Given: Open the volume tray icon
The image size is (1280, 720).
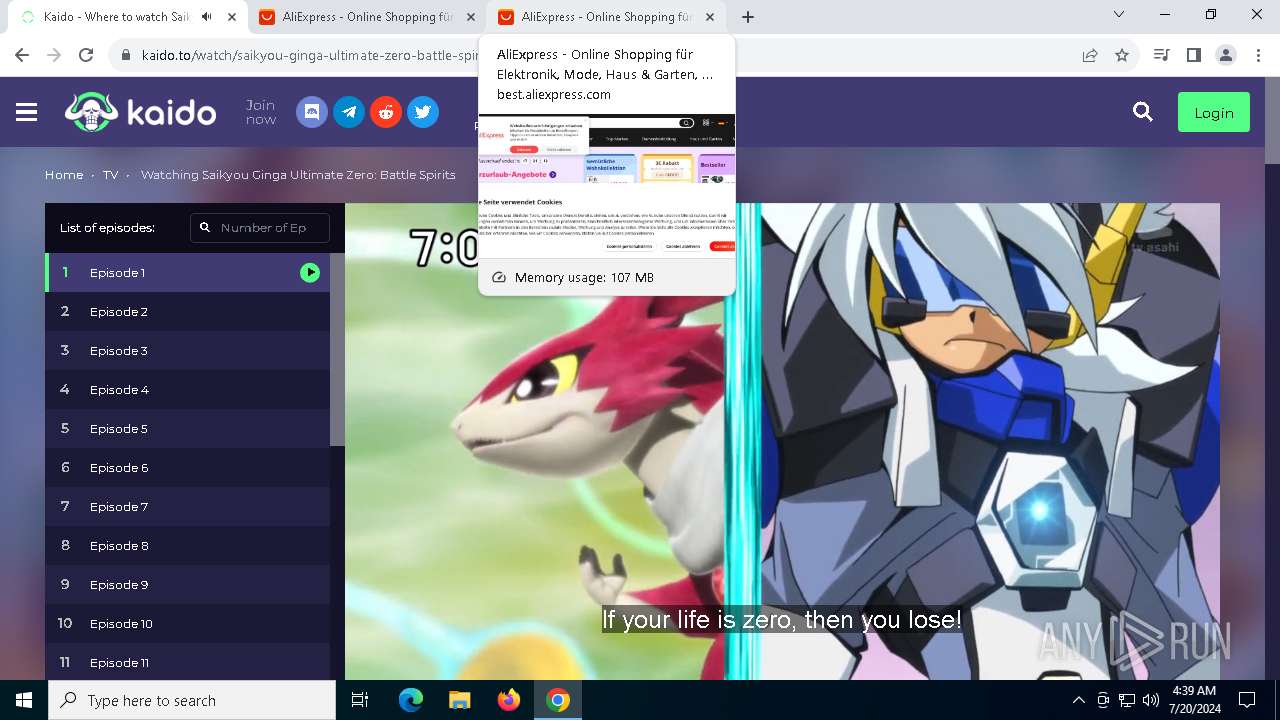Looking at the screenshot, I should (x=1150, y=700).
